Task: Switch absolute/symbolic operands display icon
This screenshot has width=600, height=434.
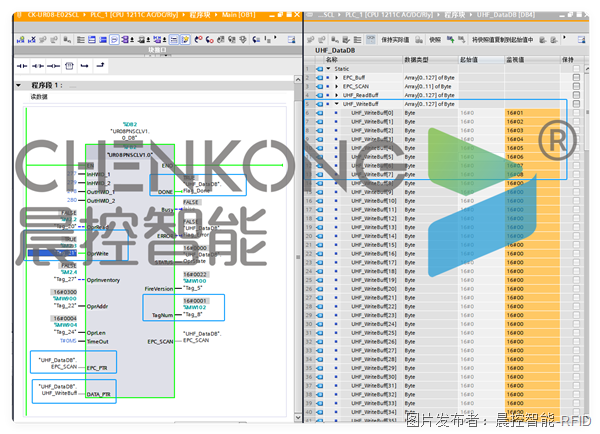Action: (127, 39)
